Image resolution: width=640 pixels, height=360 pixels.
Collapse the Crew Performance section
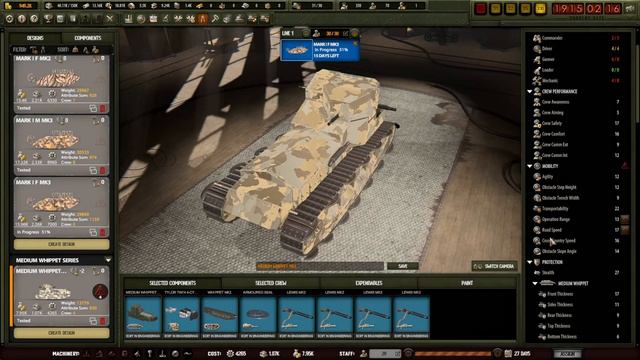click(529, 91)
